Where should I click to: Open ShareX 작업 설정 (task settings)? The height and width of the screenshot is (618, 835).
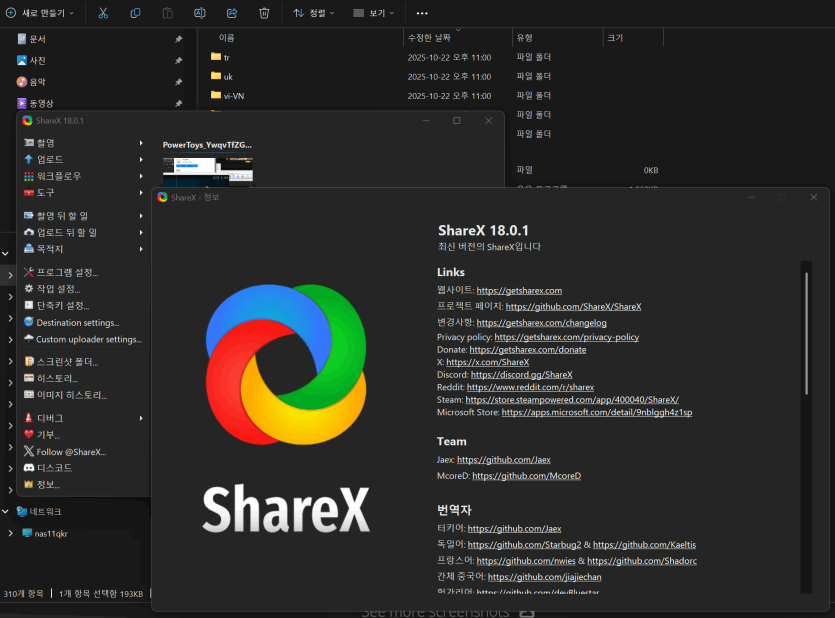point(52,289)
